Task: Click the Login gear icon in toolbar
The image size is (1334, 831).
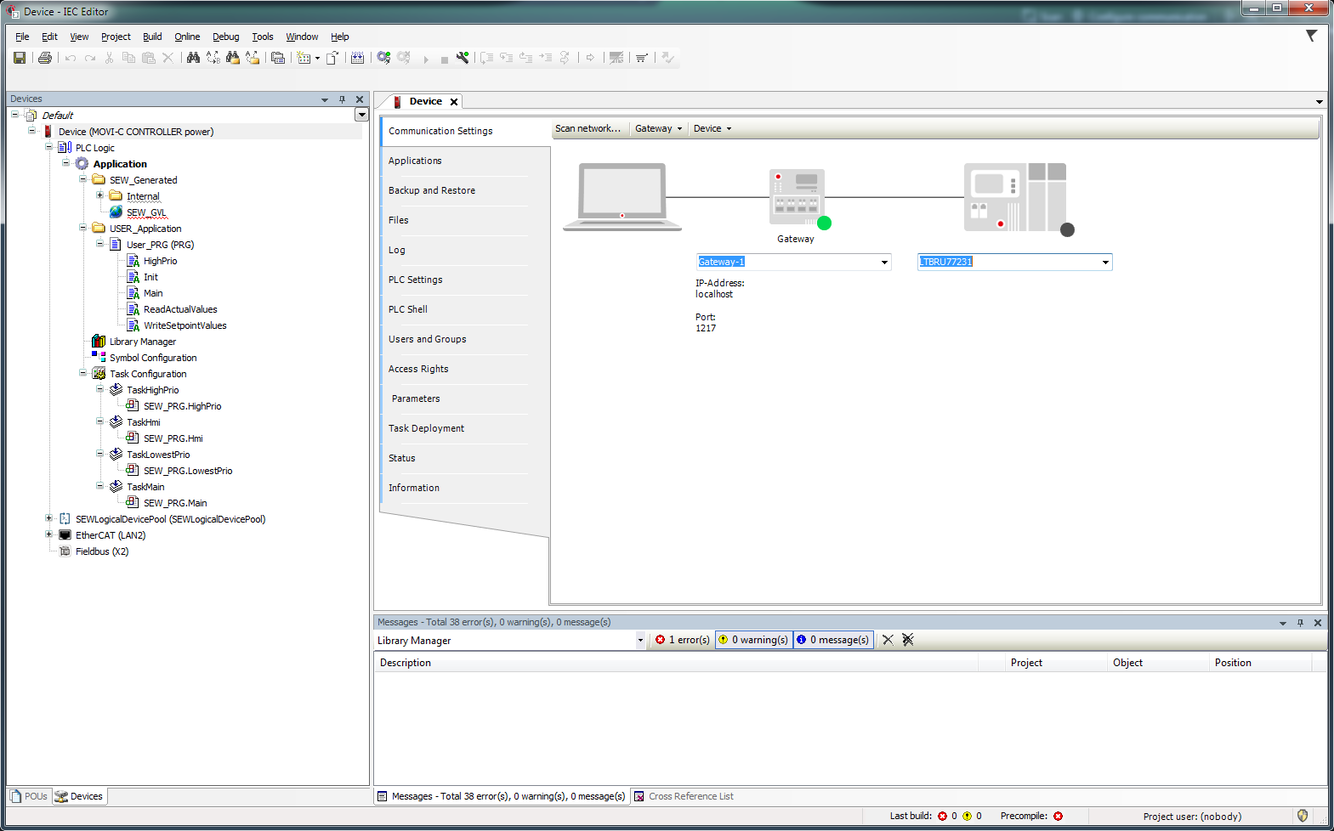Action: coord(383,58)
